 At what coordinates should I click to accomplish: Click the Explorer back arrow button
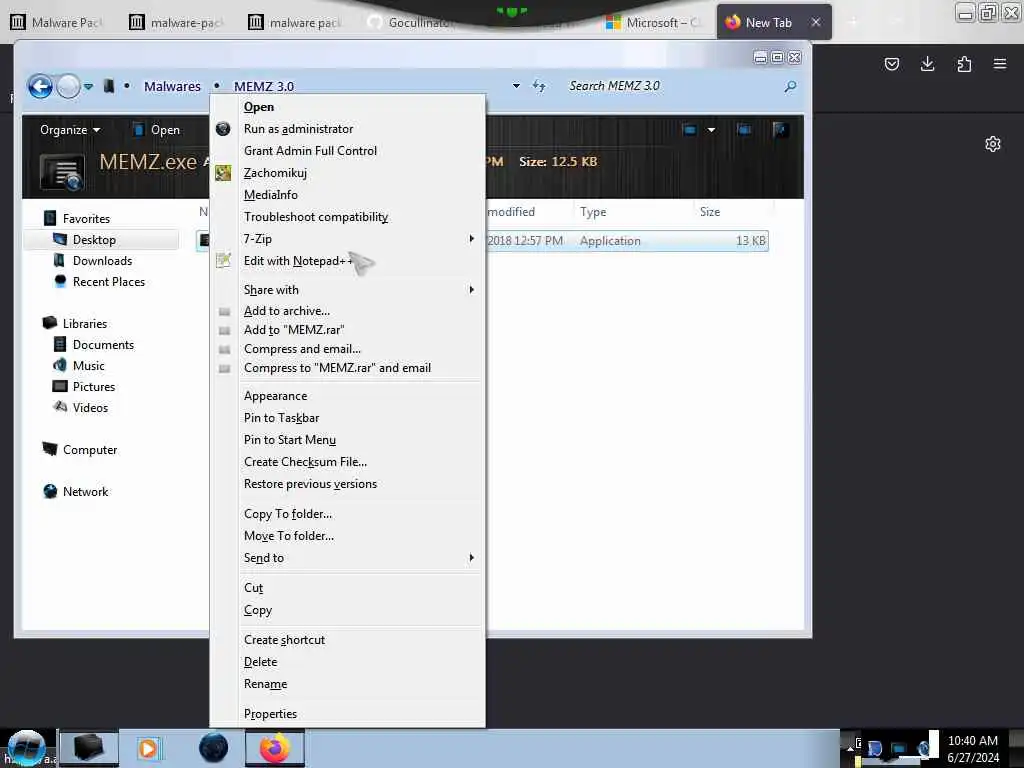tap(40, 86)
